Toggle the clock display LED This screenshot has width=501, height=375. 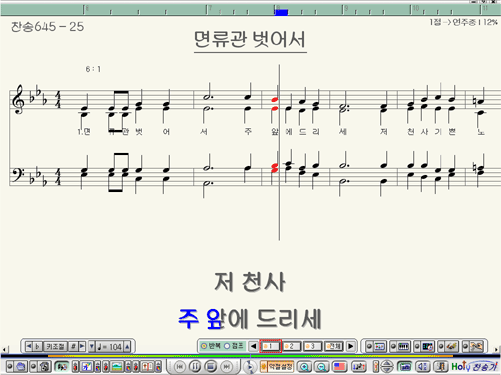417,346
